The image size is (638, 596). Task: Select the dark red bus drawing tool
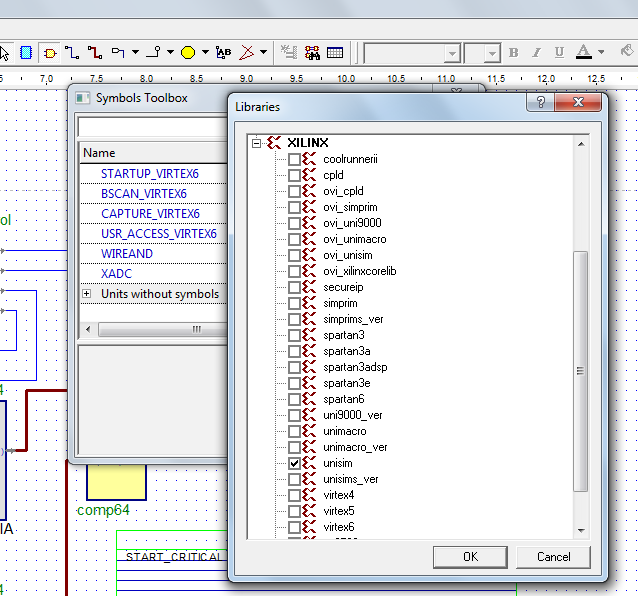95,53
